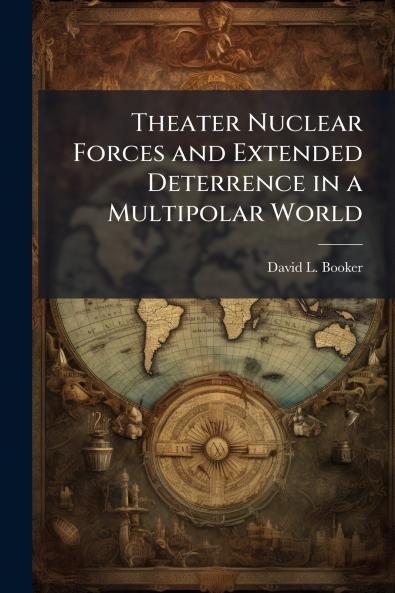The height and width of the screenshot is (593, 395).
Task: Click the title 'Theater Nuclear Forces and Extended Deterrence in a Multipolar World'
Action: [x=218, y=168]
